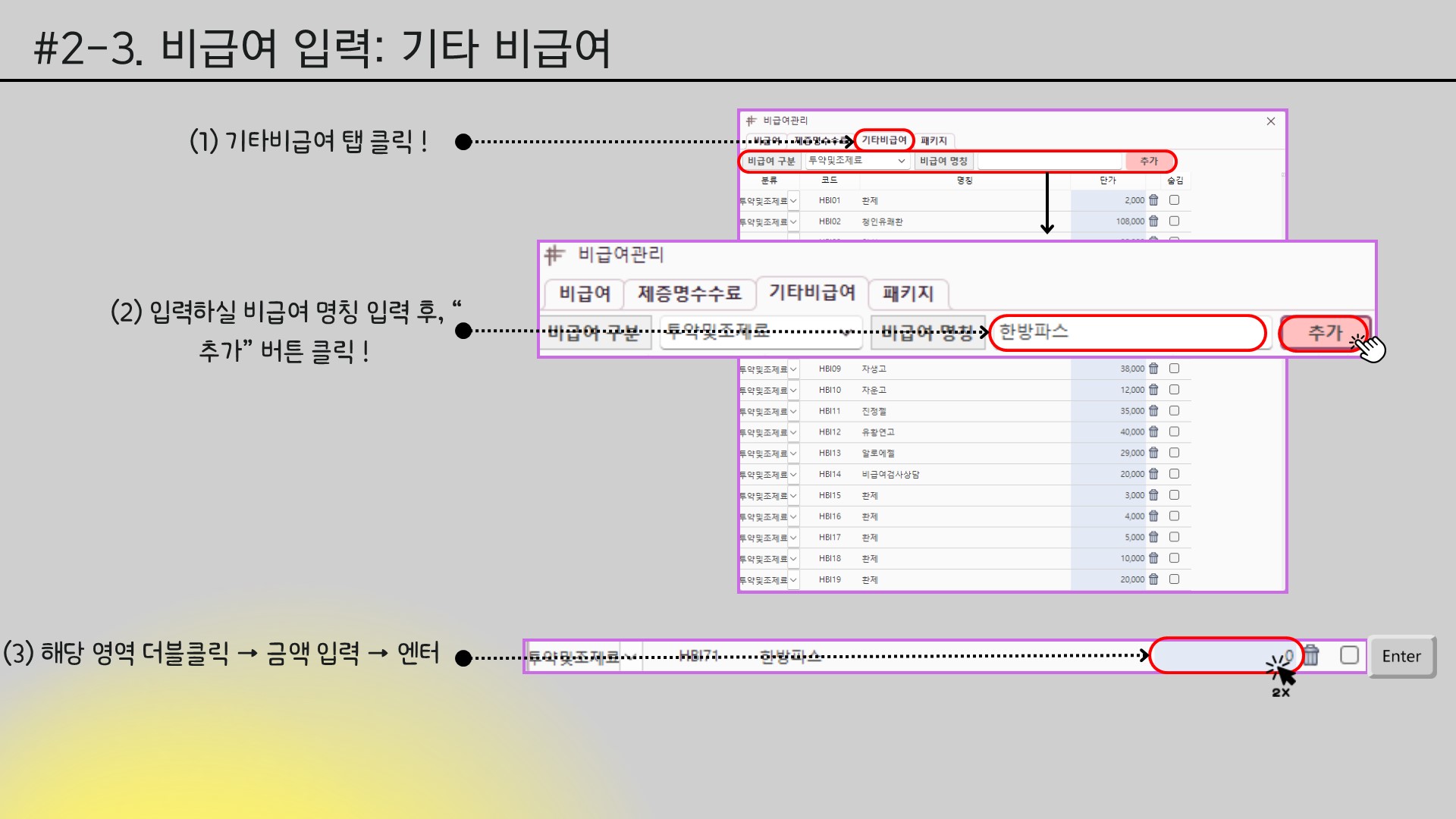Screen dimensions: 1456x819
Task: Click trash icon for 알로에젤 row
Action: point(1153,453)
